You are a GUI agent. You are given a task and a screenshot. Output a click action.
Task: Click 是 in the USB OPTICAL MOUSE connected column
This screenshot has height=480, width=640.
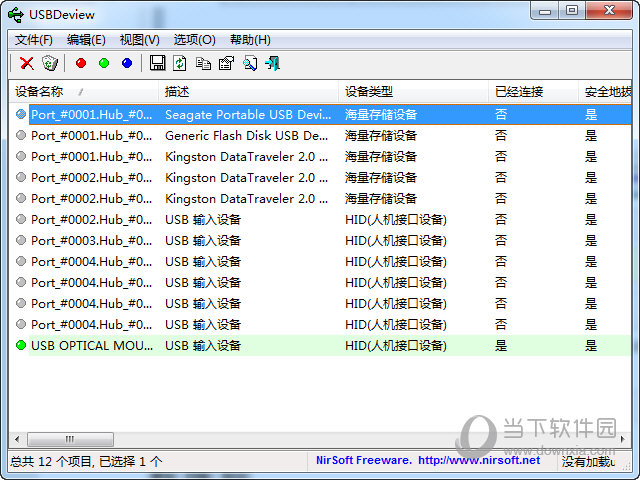click(501, 346)
